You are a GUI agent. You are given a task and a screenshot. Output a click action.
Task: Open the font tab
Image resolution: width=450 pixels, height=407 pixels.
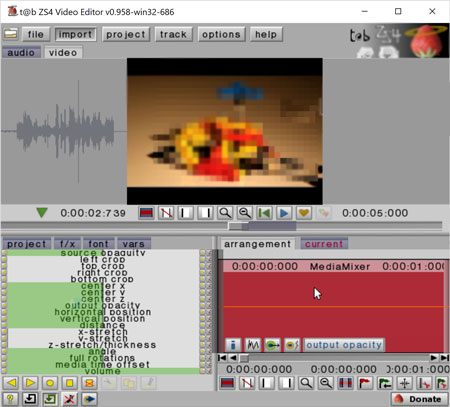click(99, 244)
